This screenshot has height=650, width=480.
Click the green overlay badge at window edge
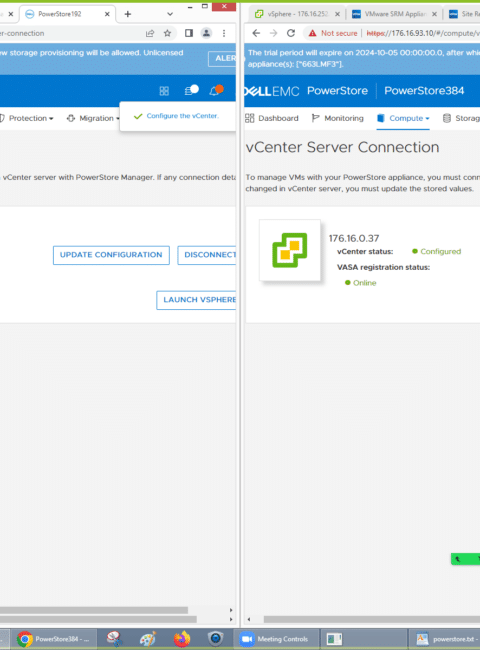(465, 559)
